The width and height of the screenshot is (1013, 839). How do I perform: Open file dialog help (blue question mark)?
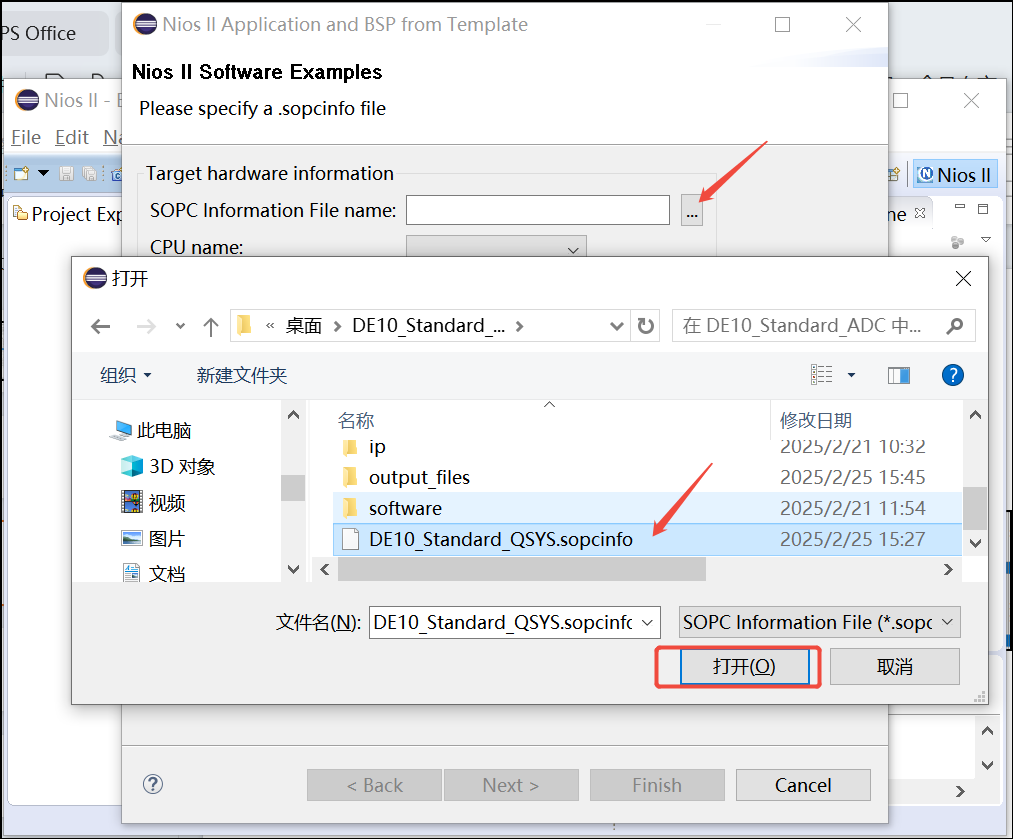click(953, 375)
